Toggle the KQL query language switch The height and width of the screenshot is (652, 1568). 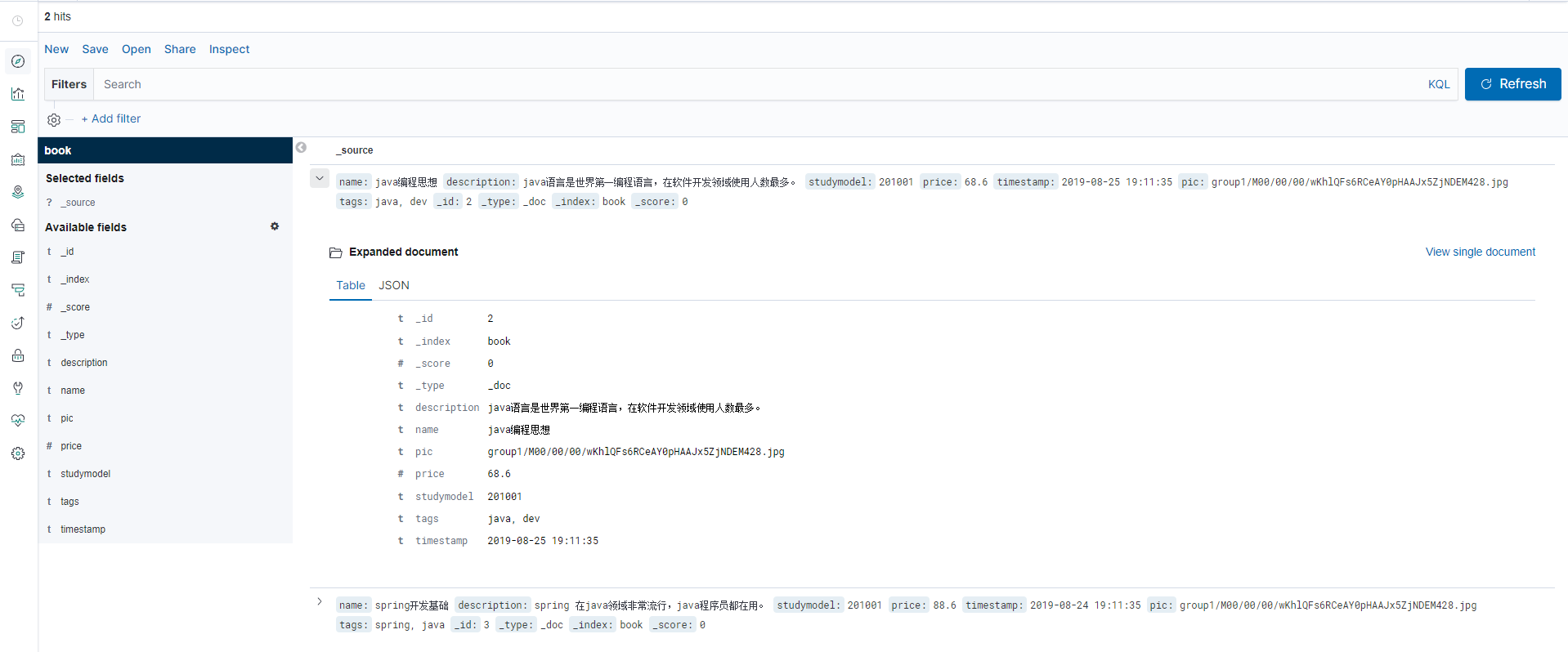1438,84
